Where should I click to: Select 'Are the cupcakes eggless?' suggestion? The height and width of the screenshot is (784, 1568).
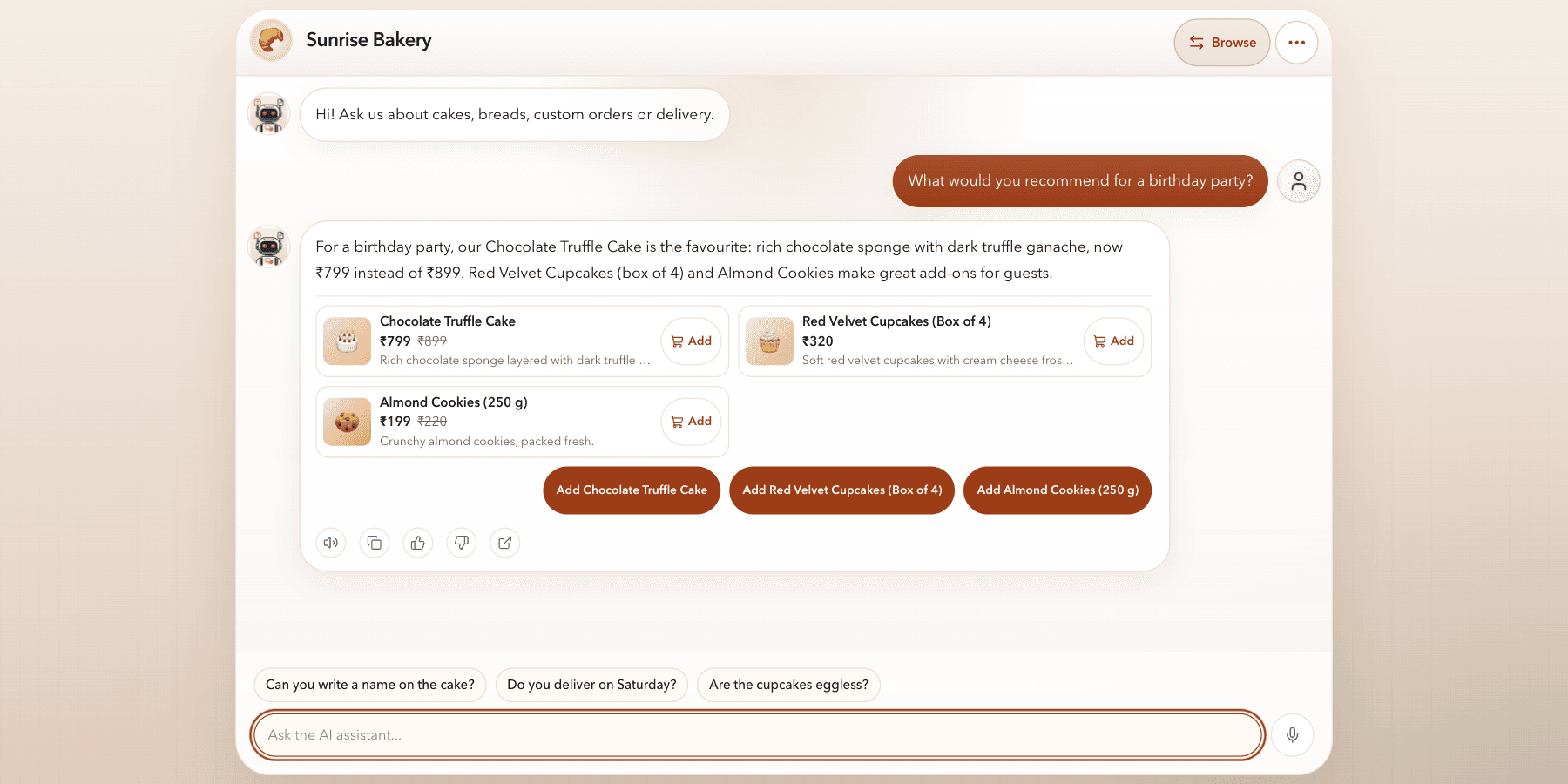[788, 685]
